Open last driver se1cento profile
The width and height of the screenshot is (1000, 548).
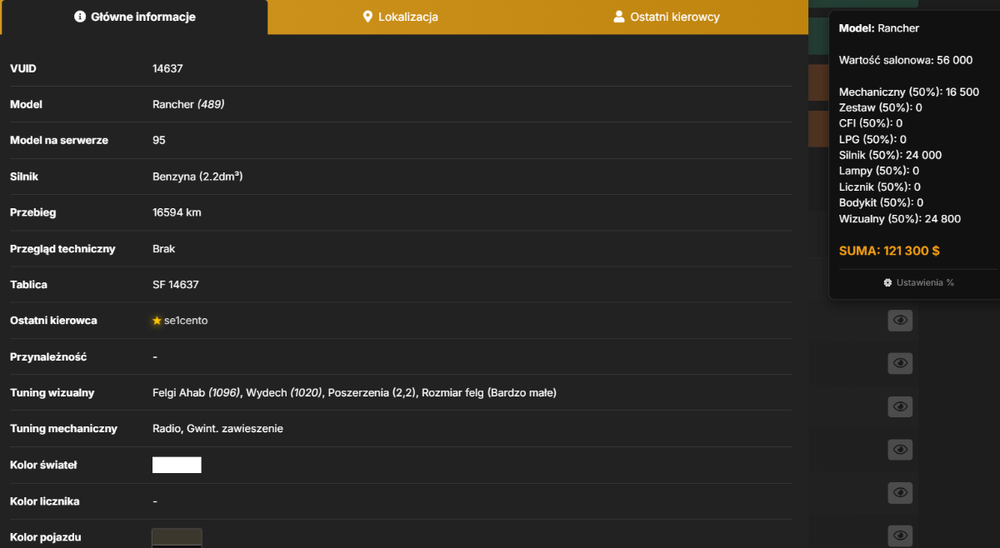pyautogui.click(x=186, y=321)
